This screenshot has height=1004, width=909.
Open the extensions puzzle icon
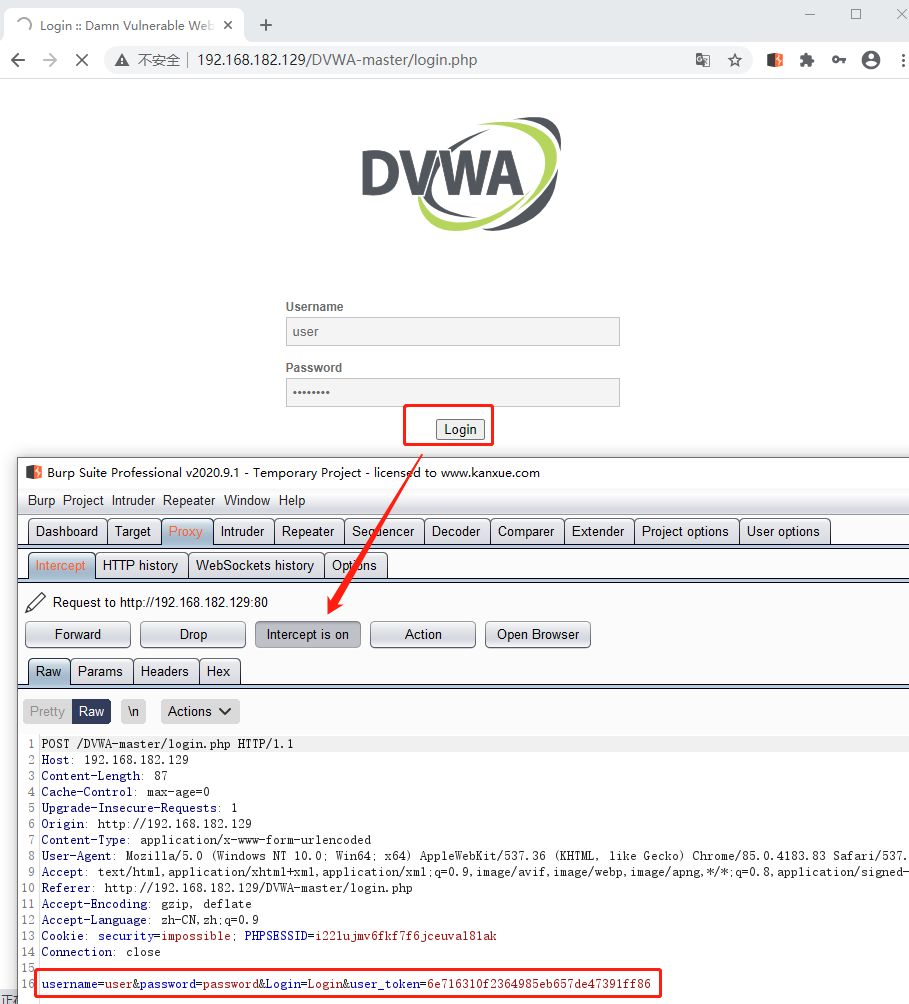[x=807, y=60]
